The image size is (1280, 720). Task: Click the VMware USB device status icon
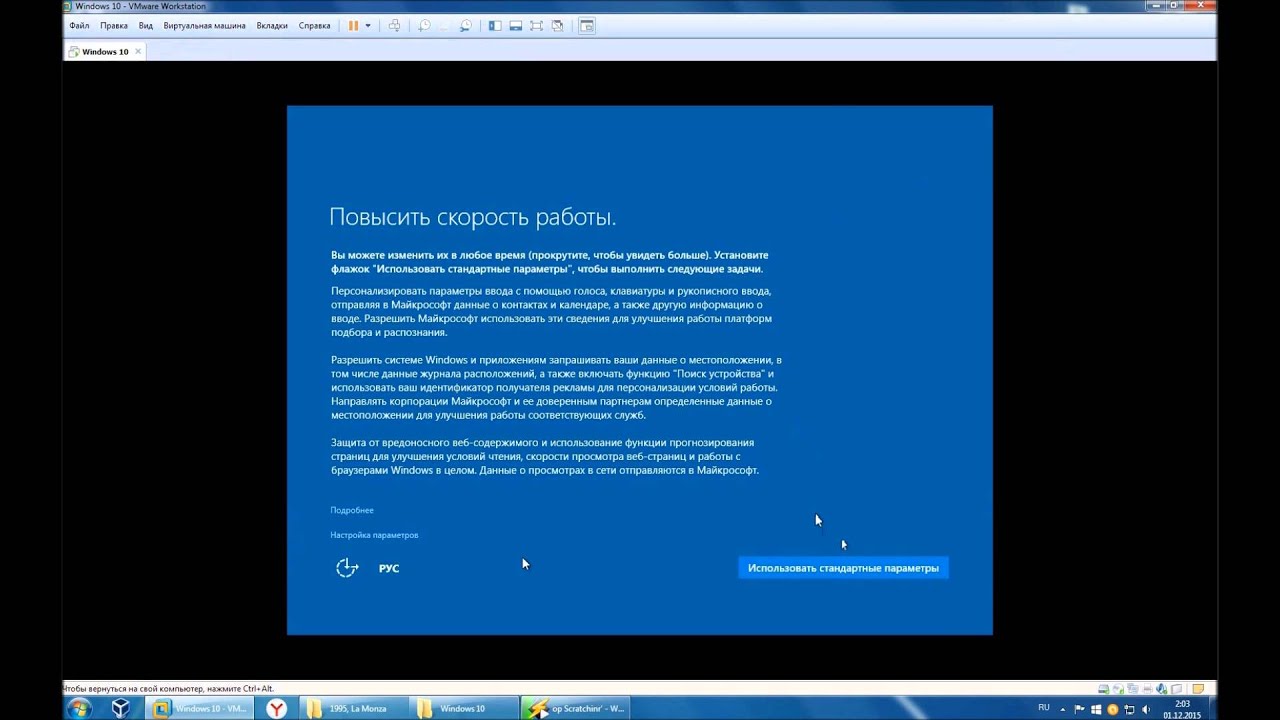tap(1176, 689)
